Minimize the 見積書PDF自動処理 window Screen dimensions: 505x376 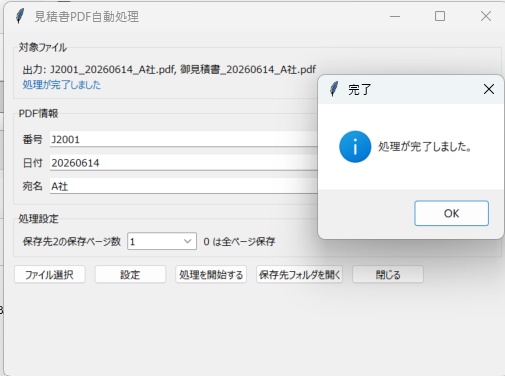[395, 16]
